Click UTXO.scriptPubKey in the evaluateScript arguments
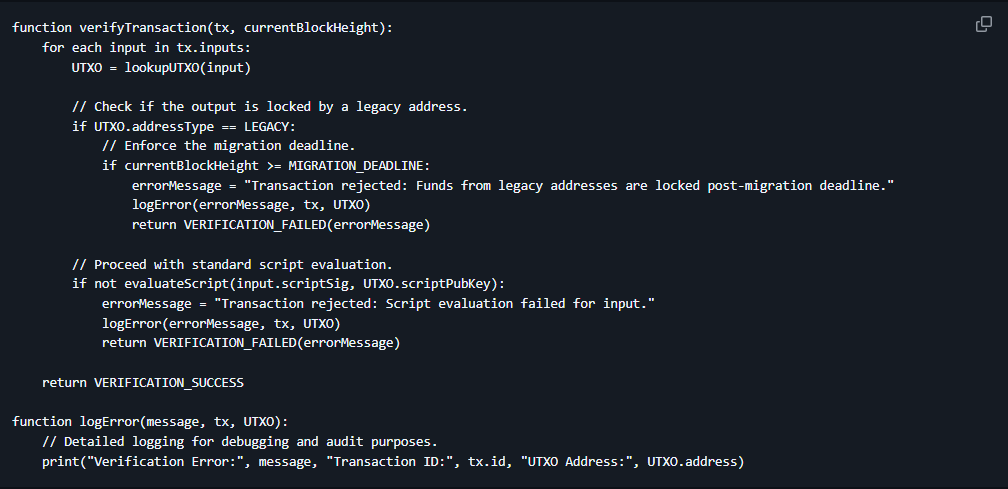Screen dimensions: 1008x489 (x=431, y=284)
